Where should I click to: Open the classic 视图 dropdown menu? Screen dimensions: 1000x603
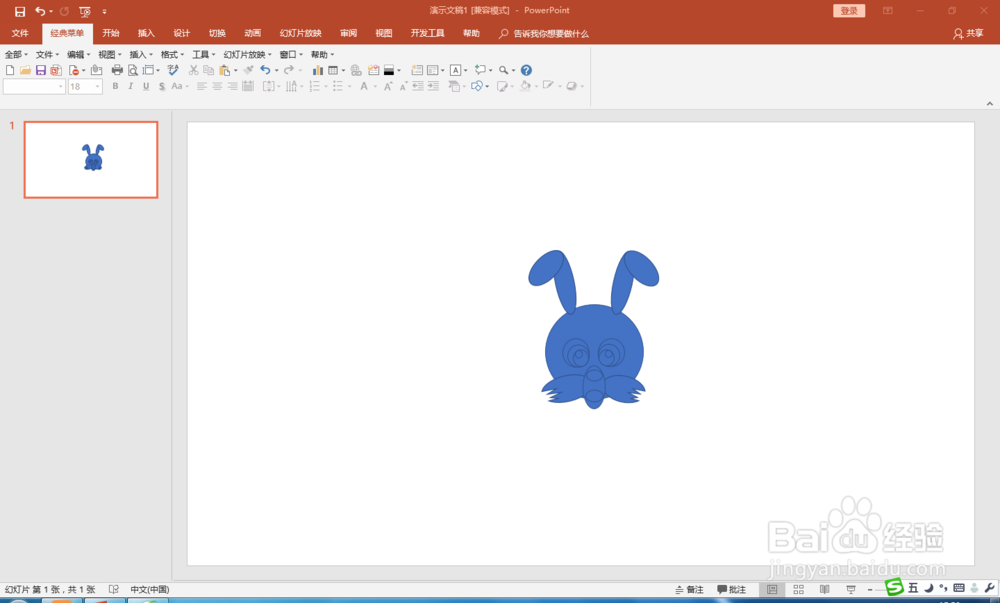point(110,55)
